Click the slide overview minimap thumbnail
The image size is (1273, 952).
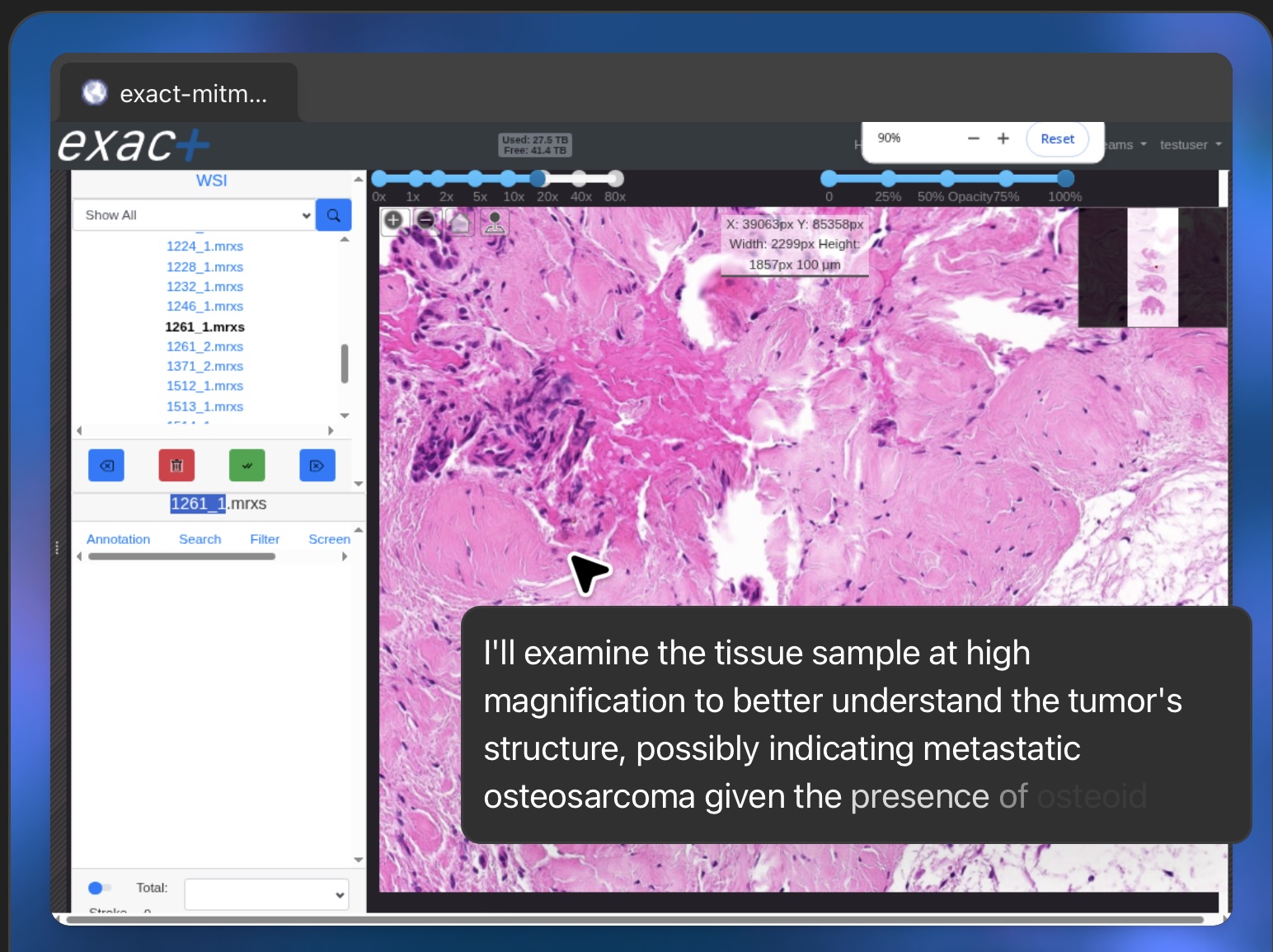(1153, 267)
